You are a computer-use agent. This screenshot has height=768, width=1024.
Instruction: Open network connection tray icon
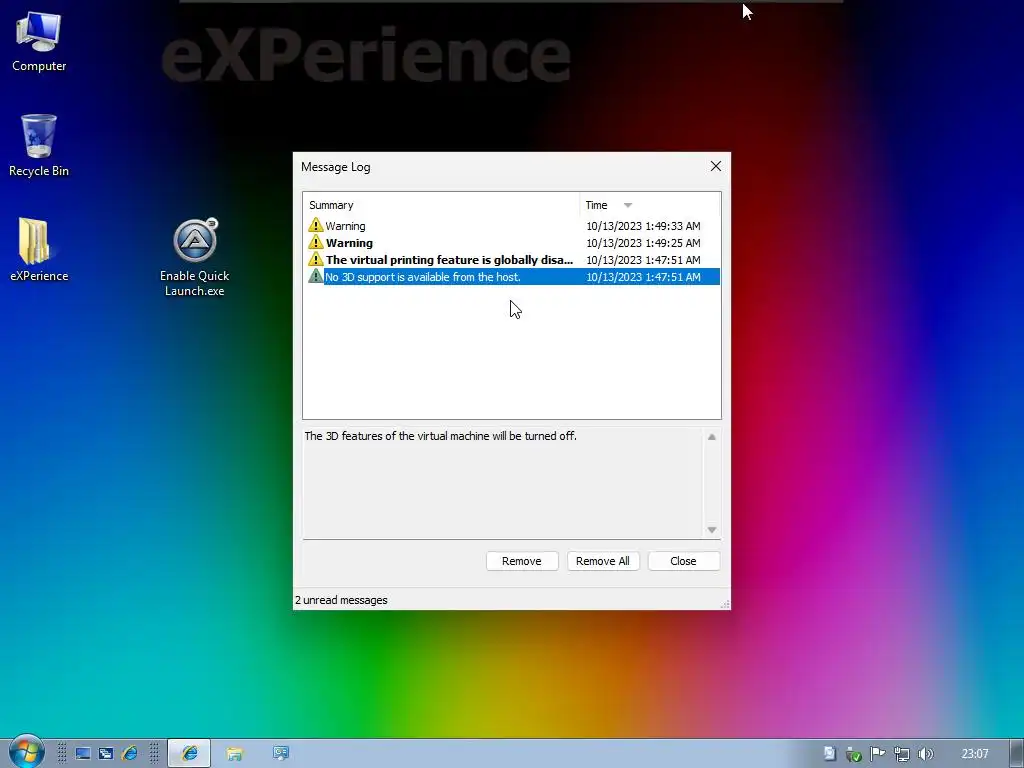901,754
